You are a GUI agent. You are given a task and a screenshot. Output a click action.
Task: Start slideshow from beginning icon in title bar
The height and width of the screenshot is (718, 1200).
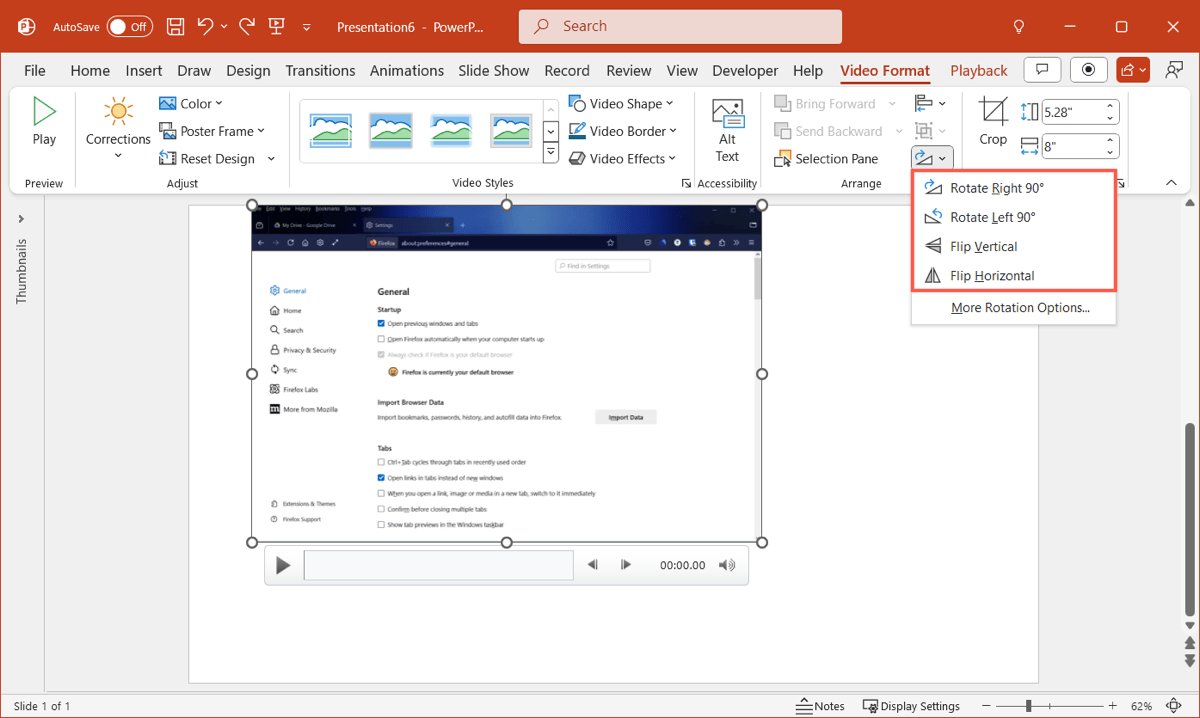point(277,27)
